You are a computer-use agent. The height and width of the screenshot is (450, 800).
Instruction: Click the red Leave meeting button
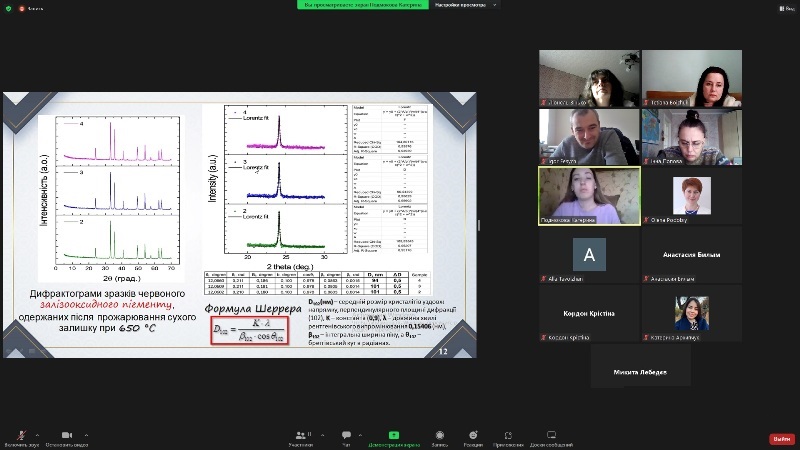pyautogui.click(x=782, y=439)
